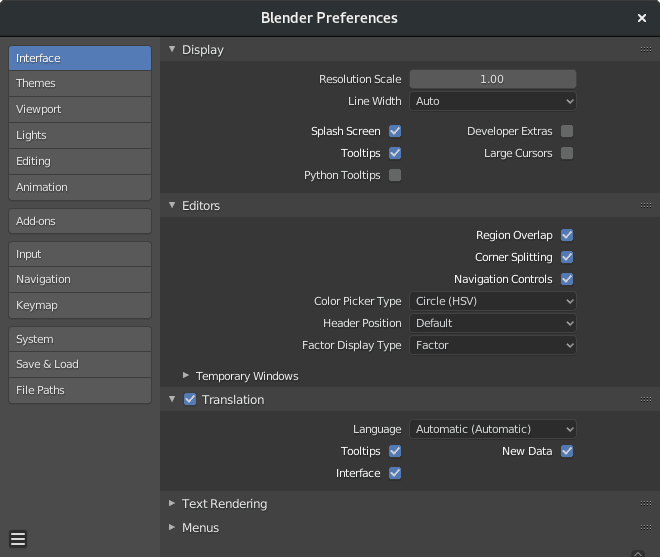660x557 pixels.
Task: Click the Display panel drag grip
Action: click(x=646, y=50)
